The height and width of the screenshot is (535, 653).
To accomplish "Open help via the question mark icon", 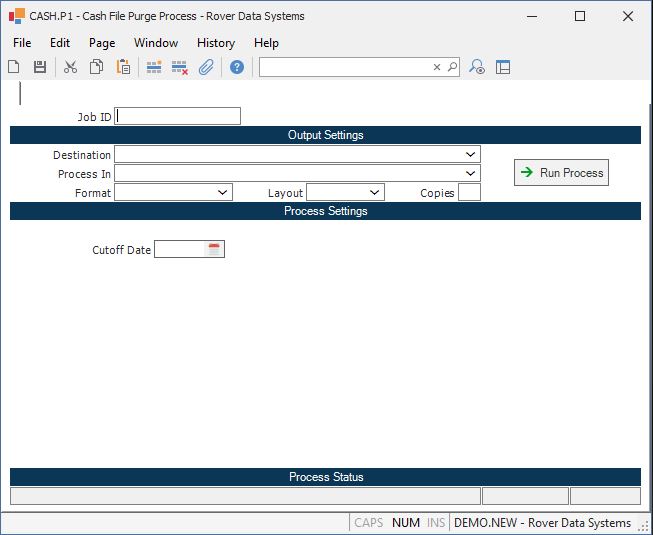I will tap(237, 67).
